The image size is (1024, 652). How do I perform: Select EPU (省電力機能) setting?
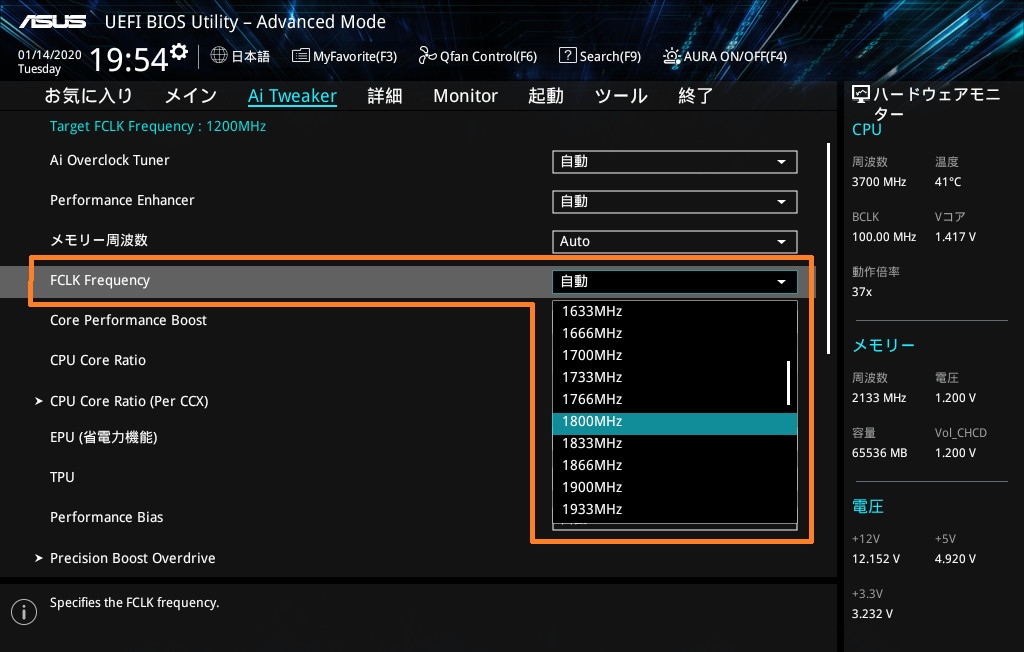tap(103, 437)
